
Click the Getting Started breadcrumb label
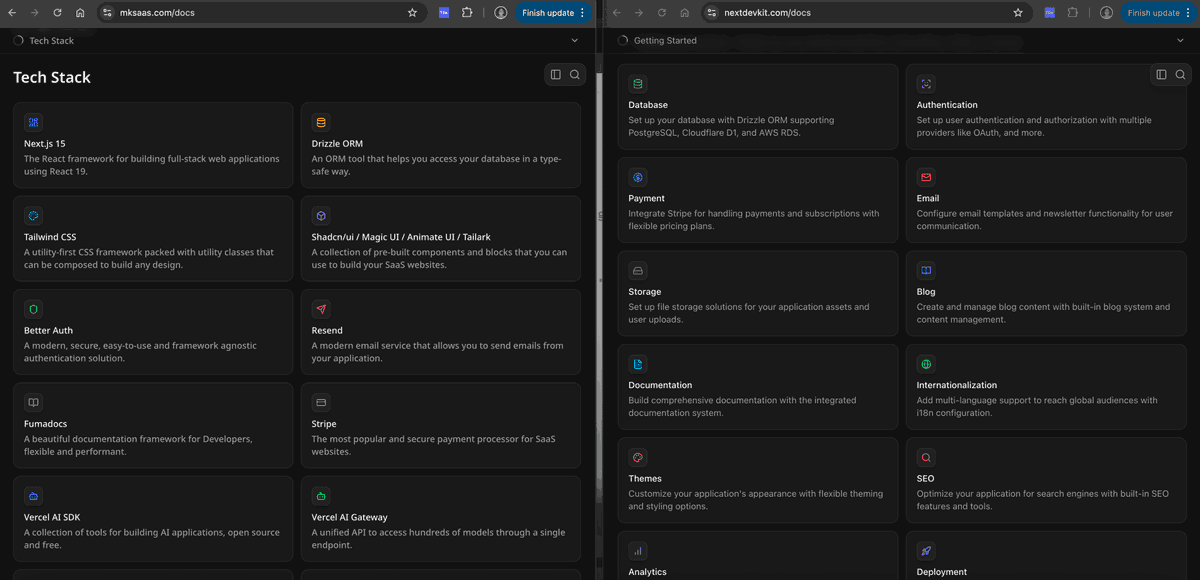click(x=665, y=41)
